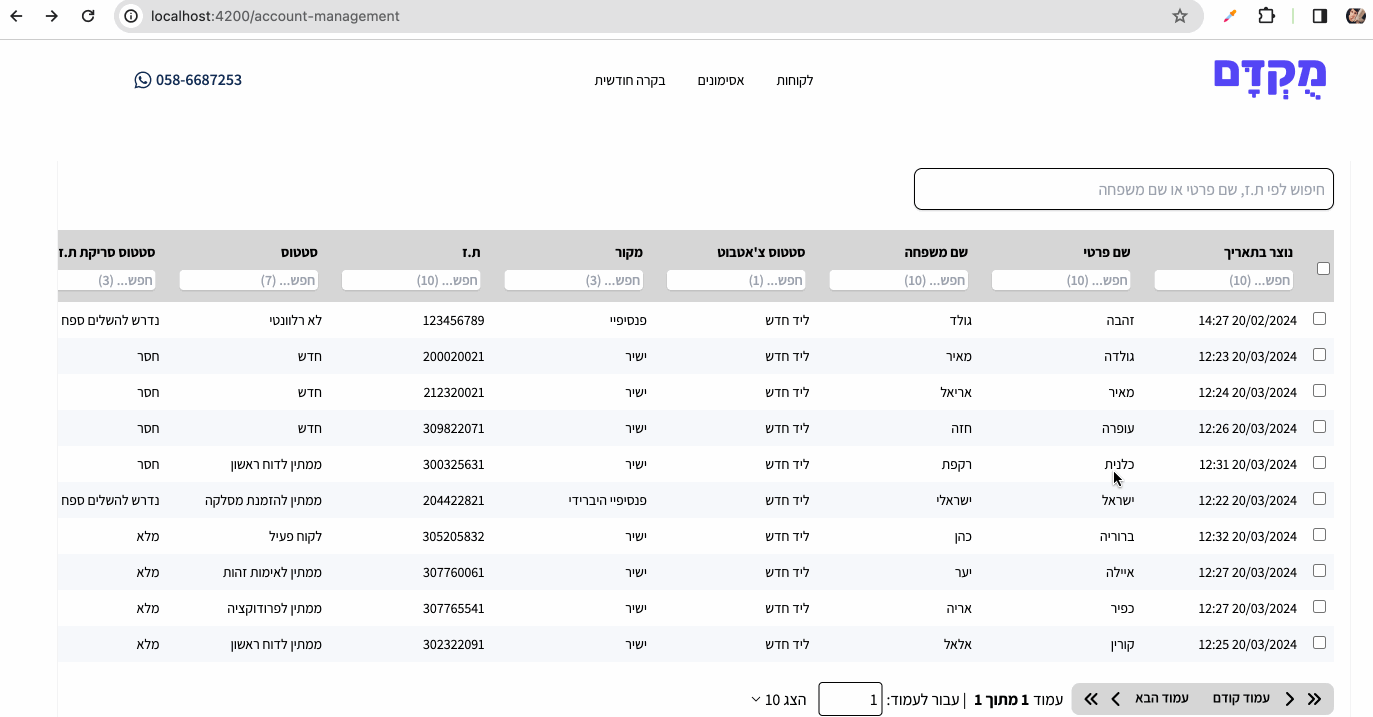Toggle the browser side panel icon
This screenshot has width=1373, height=717.
click(x=1320, y=16)
